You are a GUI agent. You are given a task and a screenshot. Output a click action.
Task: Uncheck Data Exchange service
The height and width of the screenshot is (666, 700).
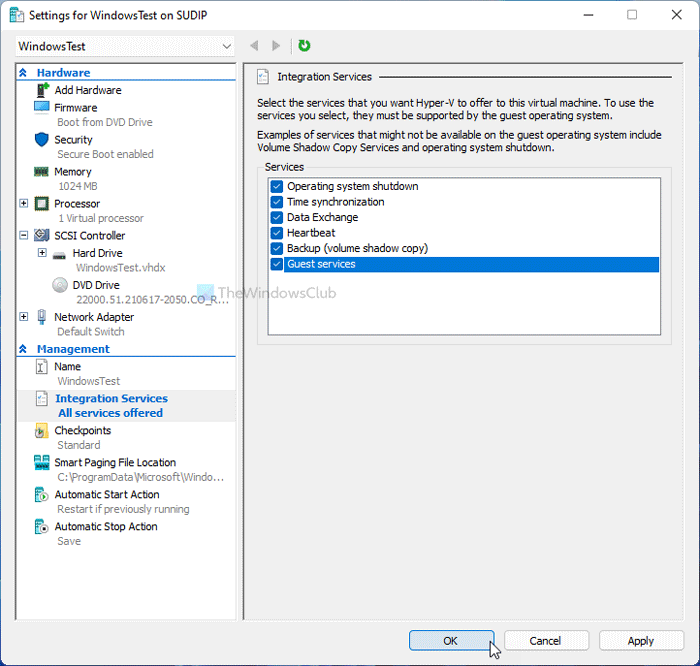pos(277,217)
